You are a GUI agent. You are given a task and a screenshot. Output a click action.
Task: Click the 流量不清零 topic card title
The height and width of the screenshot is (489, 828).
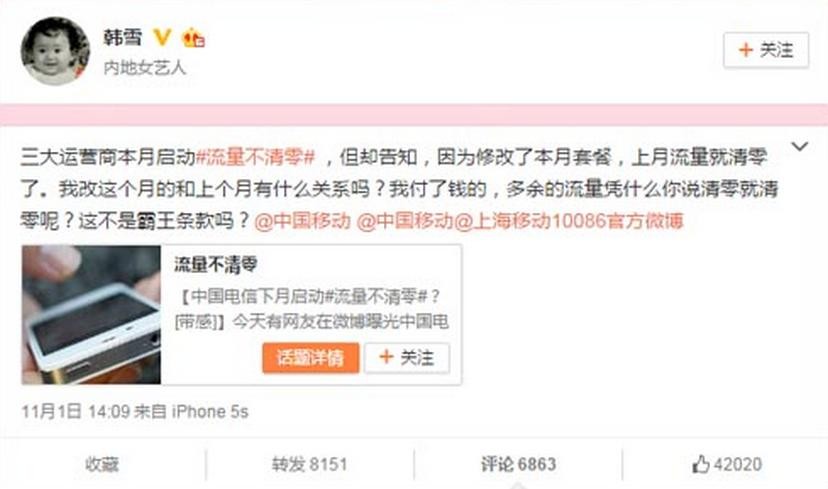pos(216,265)
